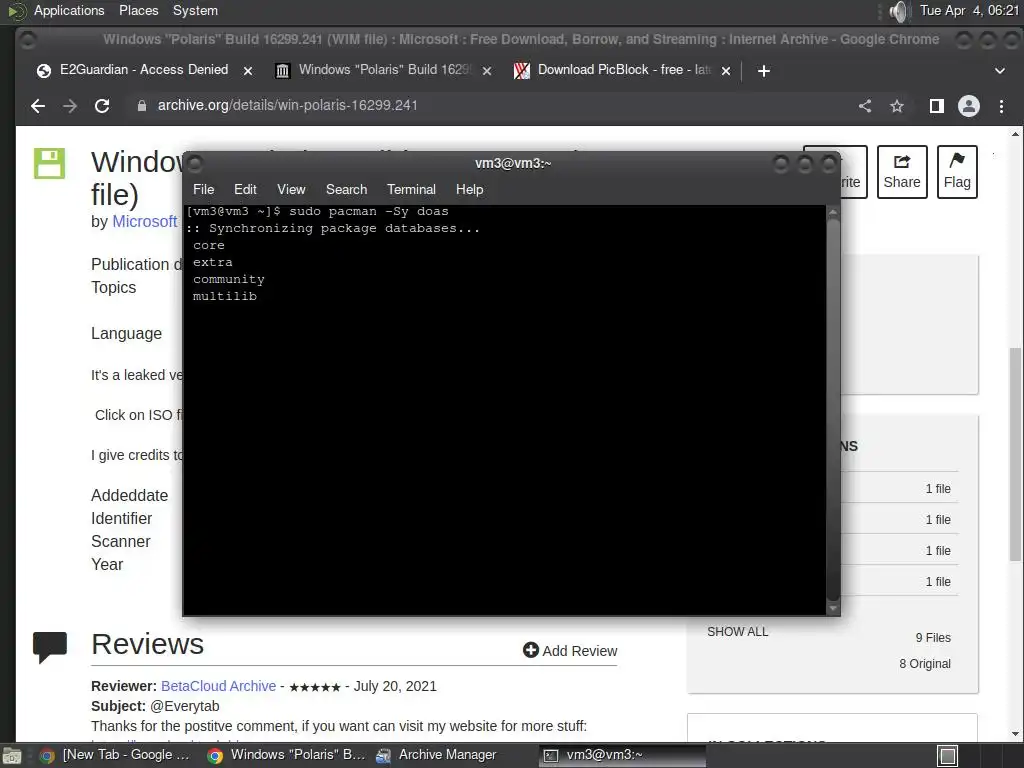
Task: Click the Chrome page vertical scrollbar thumb
Action: coord(1015,454)
